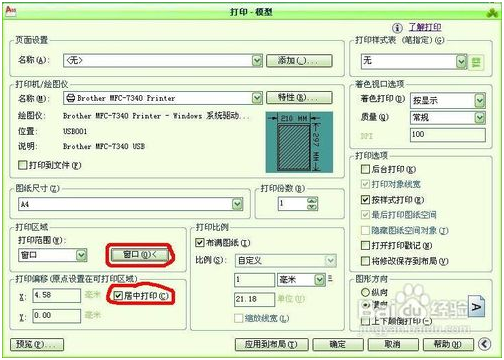This screenshot has width=504, height=360.
Task: Click the AutoCAD logo in the title bar
Action: point(11,11)
